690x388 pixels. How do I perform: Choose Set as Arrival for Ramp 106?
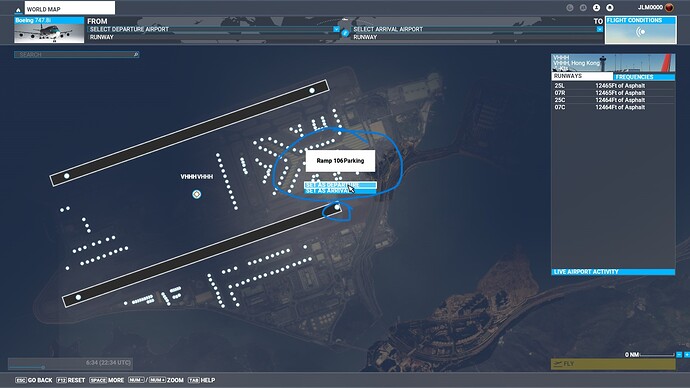(x=340, y=191)
